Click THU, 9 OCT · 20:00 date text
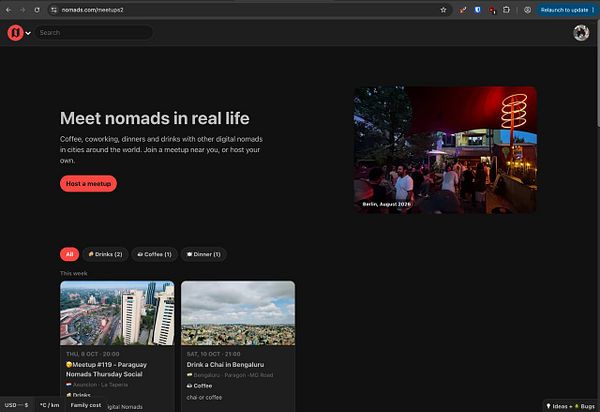Screen dimensions: 600x412 point(93,354)
